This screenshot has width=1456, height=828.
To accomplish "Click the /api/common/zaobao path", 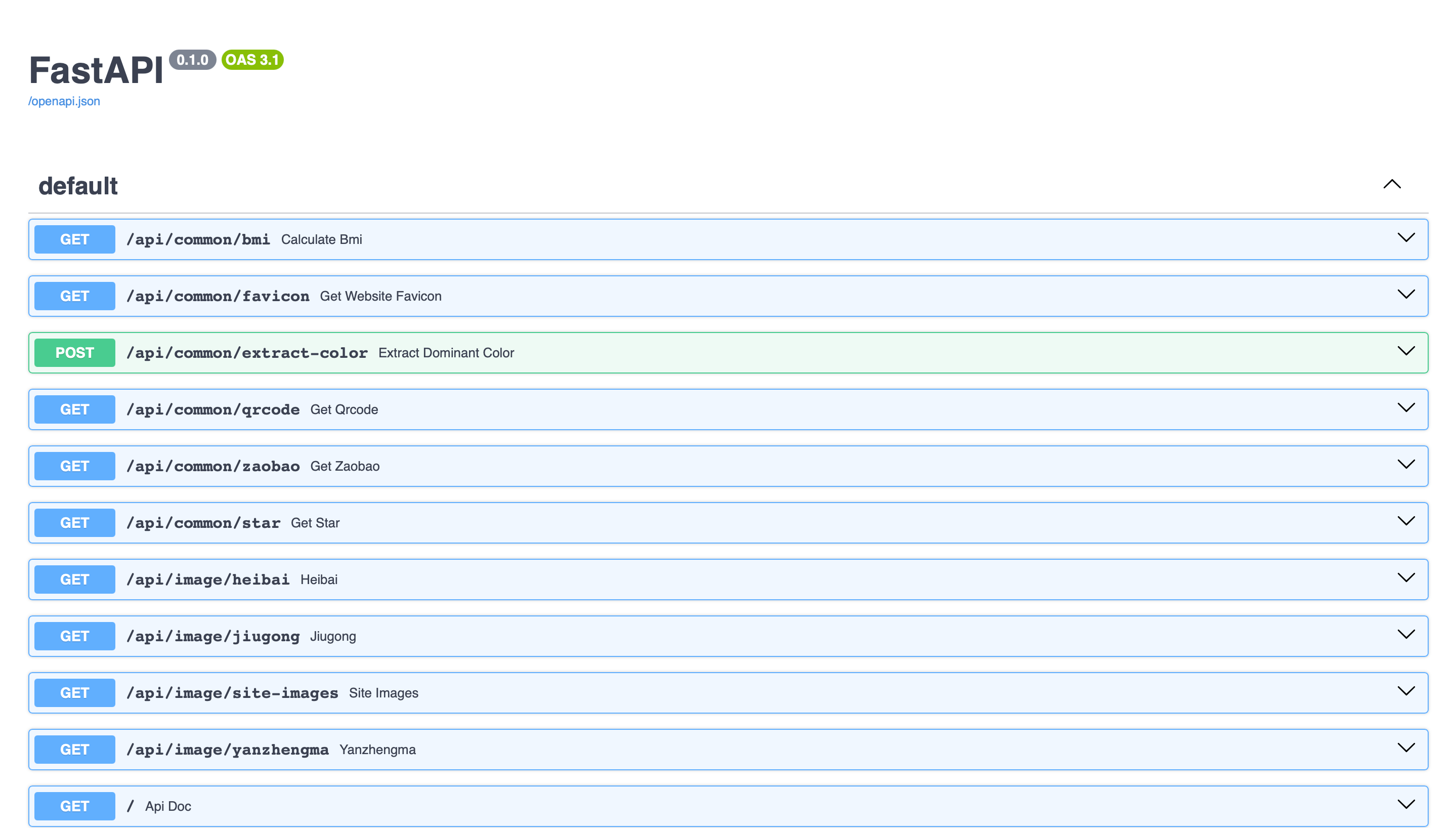I will click(x=213, y=467).
